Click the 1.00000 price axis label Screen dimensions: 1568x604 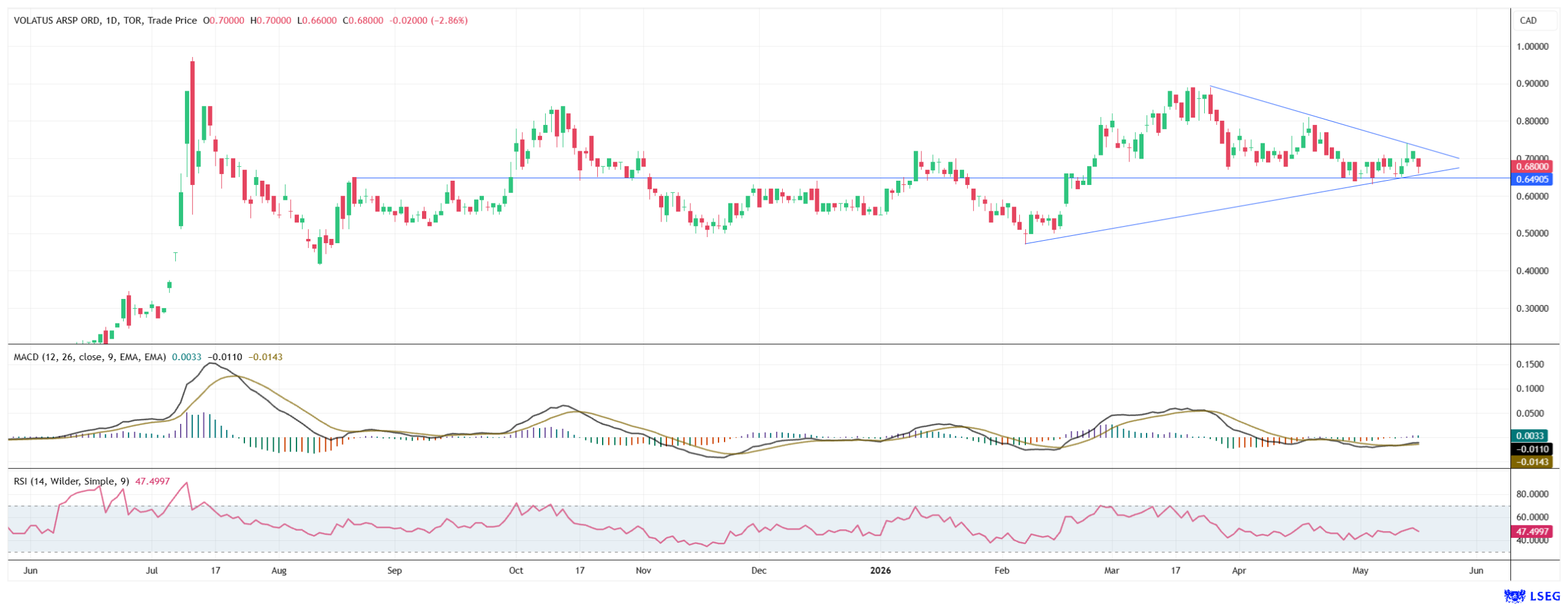coord(1532,47)
